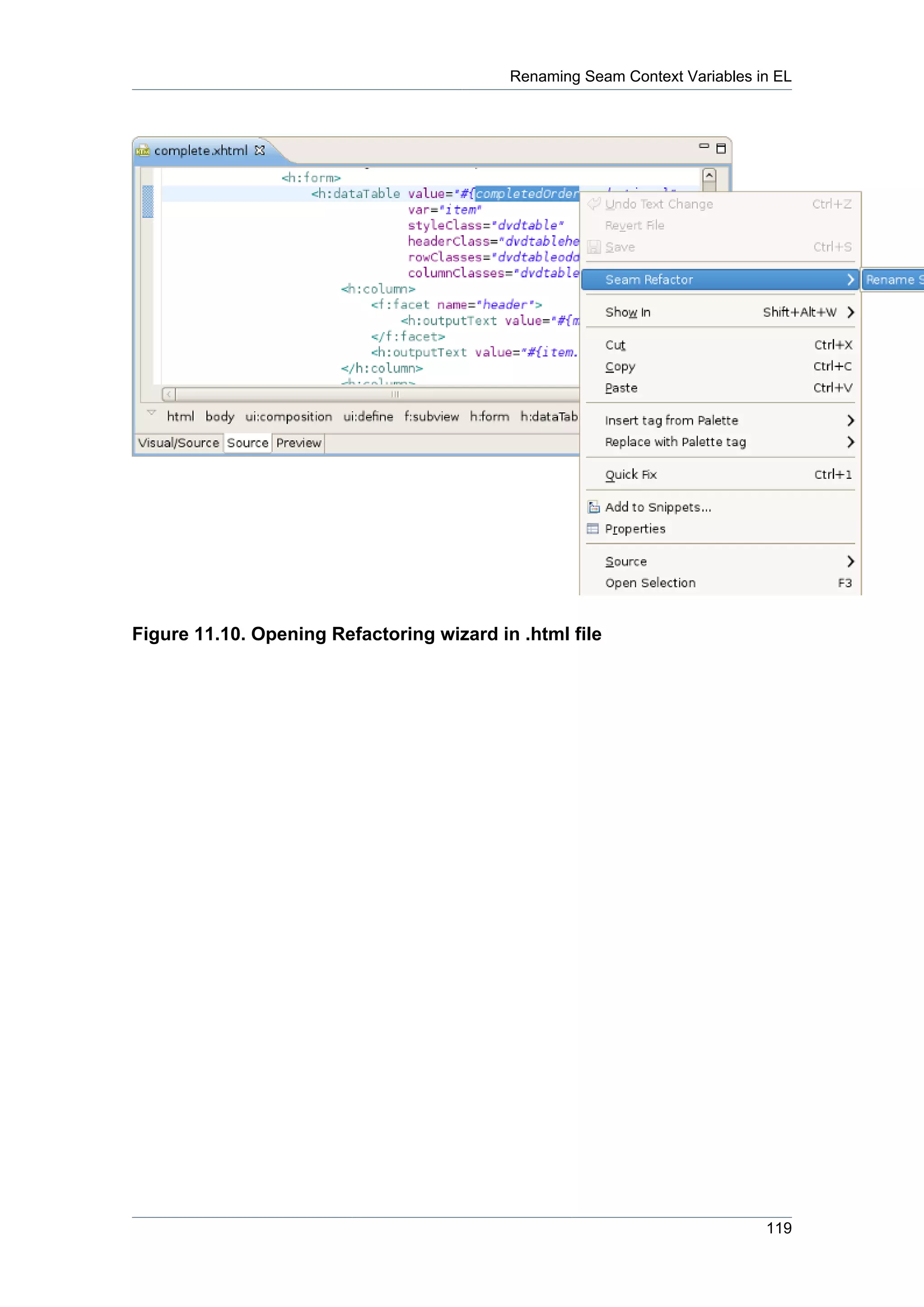Open Insert tag from Palette submenu
This screenshot has height=1307, width=924.
click(720, 420)
